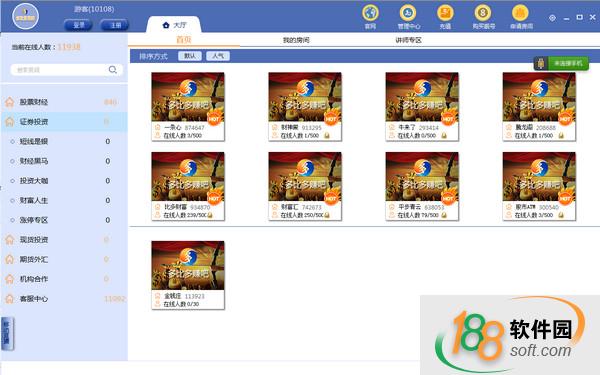Sort rooms by 人气
Image resolution: width=600 pixels, height=375 pixels.
pyautogui.click(x=218, y=56)
